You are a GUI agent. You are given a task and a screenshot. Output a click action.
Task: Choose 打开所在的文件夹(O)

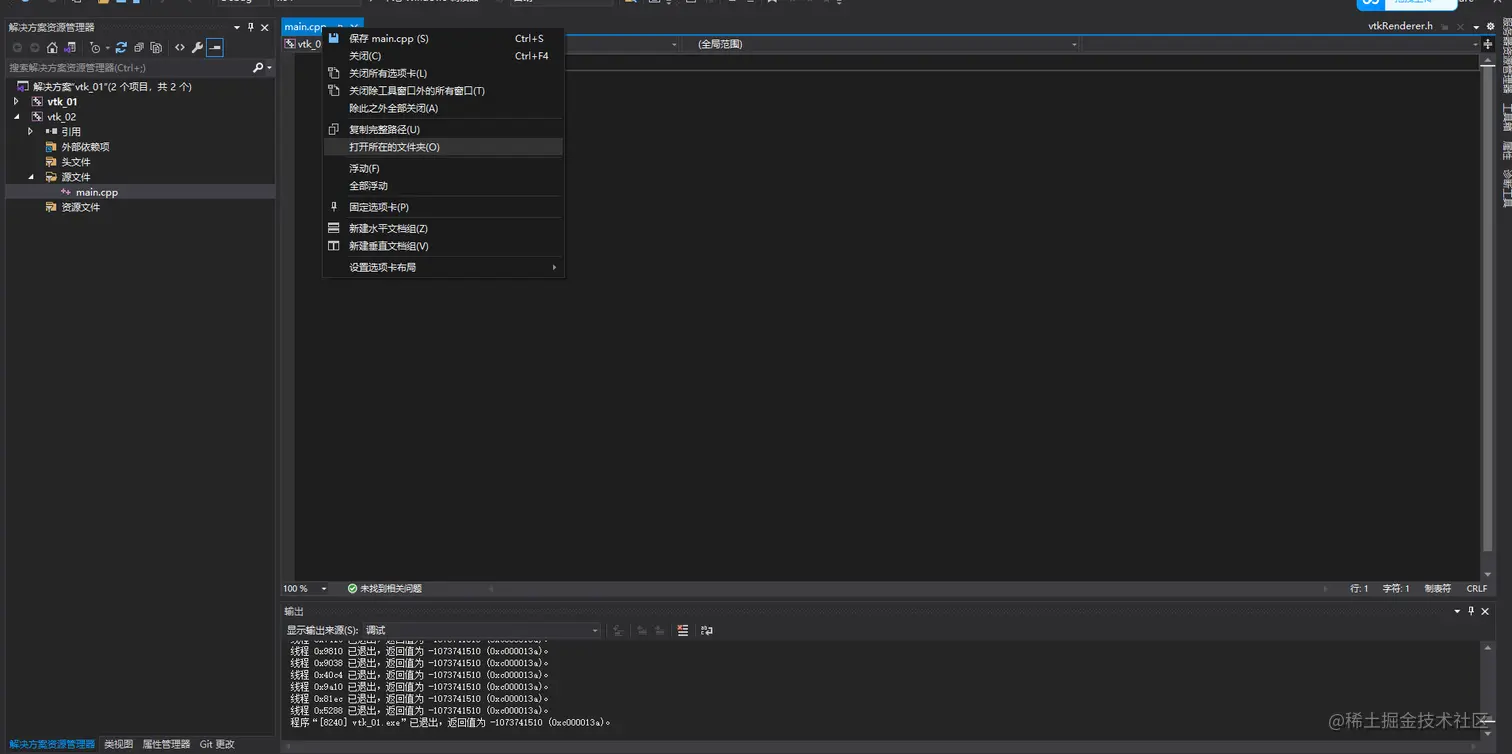[x=443, y=147]
